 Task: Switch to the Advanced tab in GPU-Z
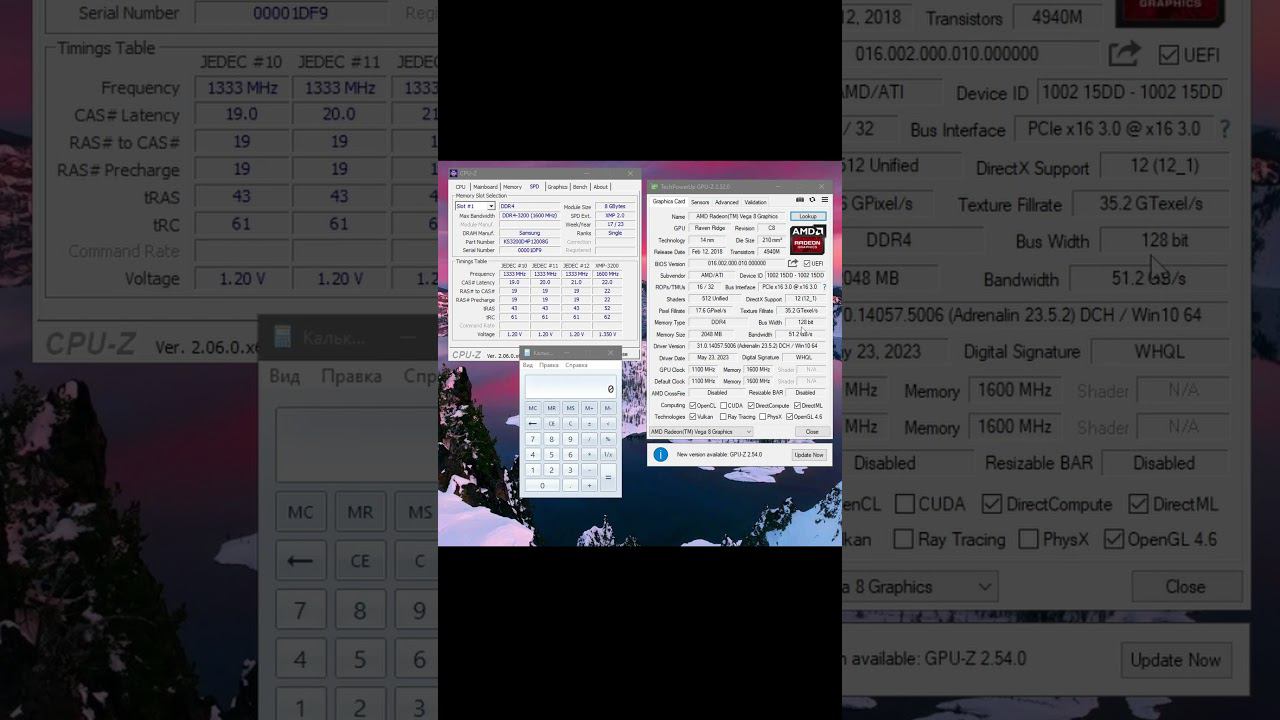click(727, 202)
